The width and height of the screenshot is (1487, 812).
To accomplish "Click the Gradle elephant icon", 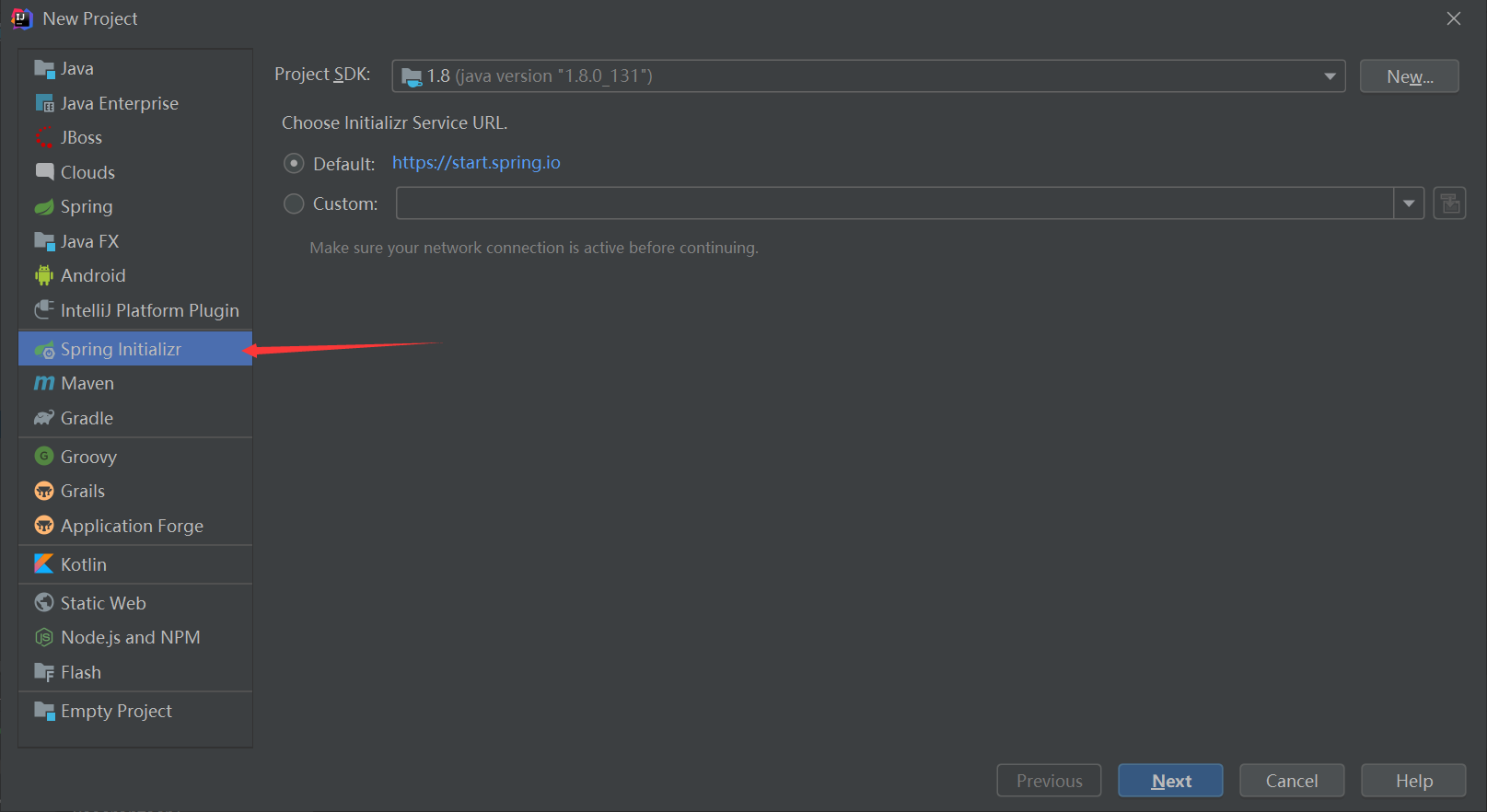I will [44, 418].
